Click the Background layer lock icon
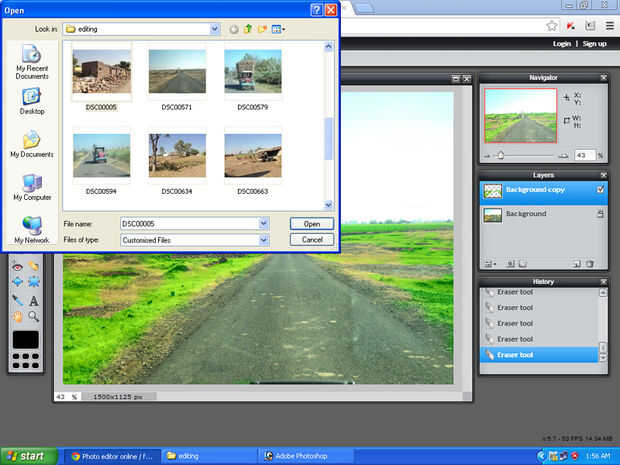 (600, 214)
